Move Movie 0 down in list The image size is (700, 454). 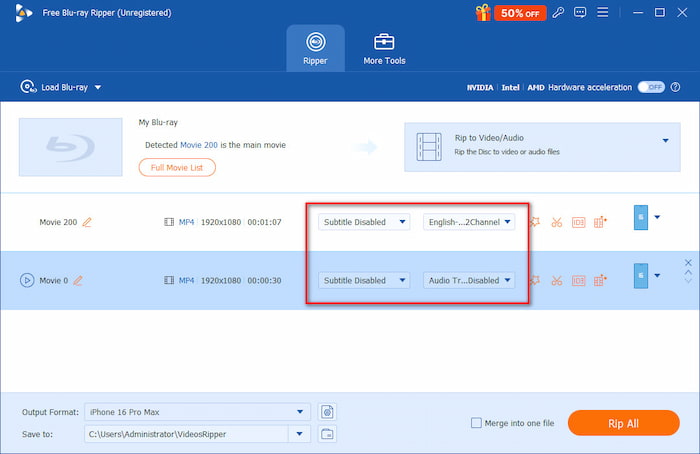click(x=688, y=281)
